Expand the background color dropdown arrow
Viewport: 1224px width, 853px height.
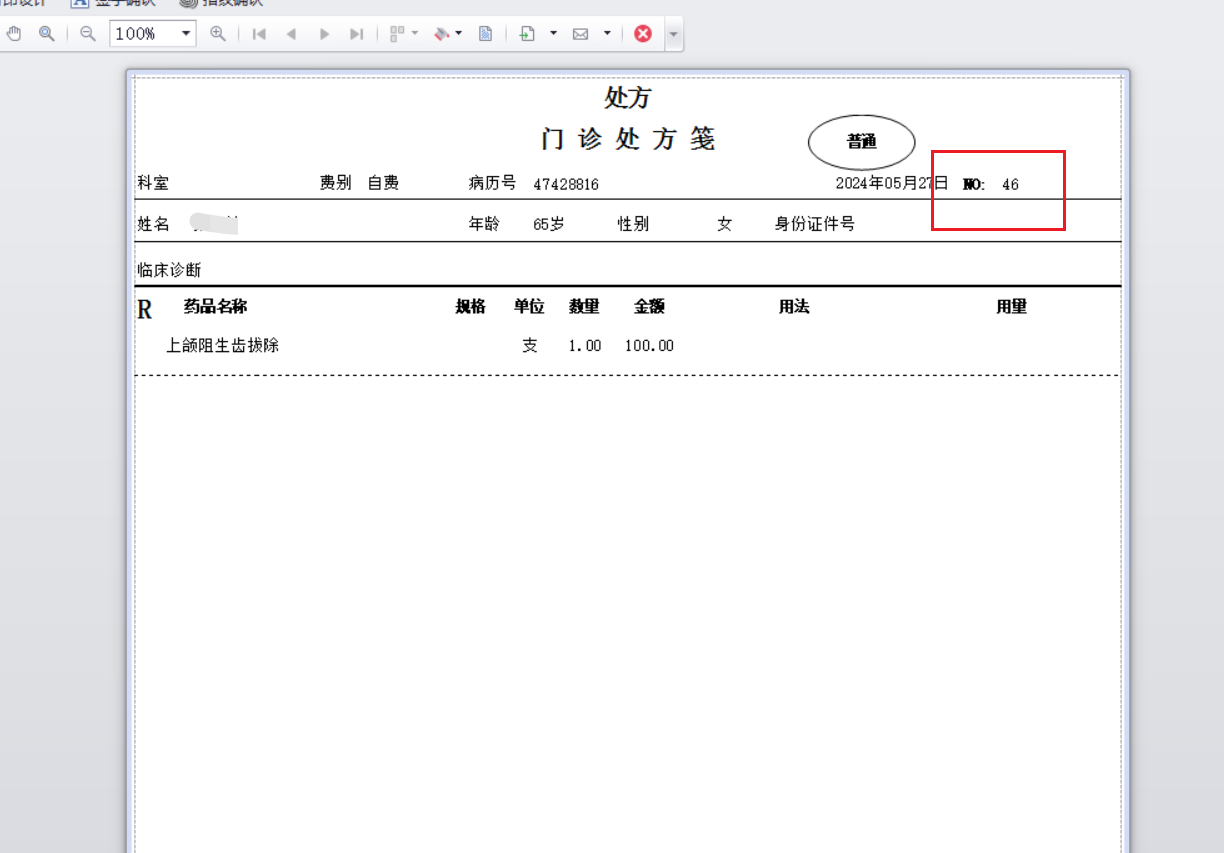459,34
